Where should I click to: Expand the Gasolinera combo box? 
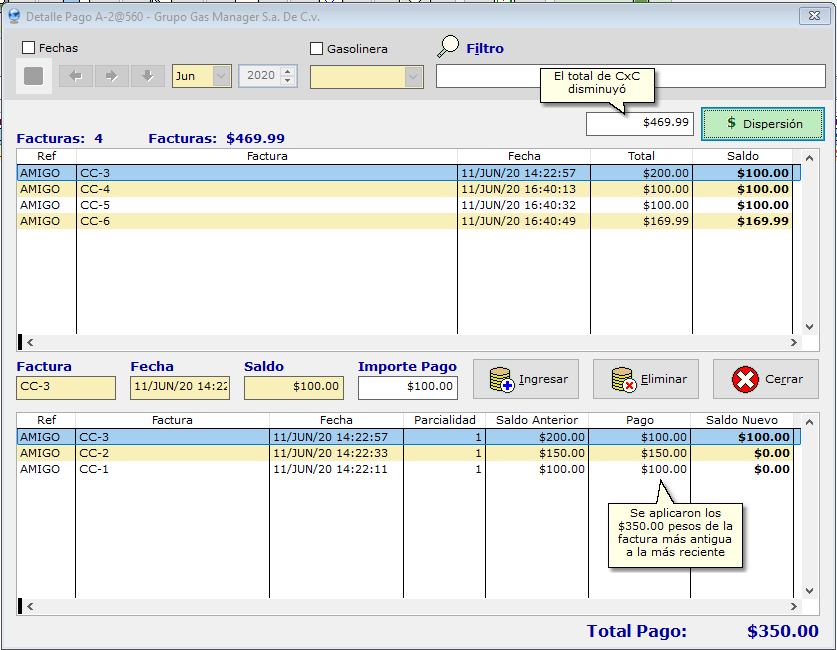coord(413,77)
